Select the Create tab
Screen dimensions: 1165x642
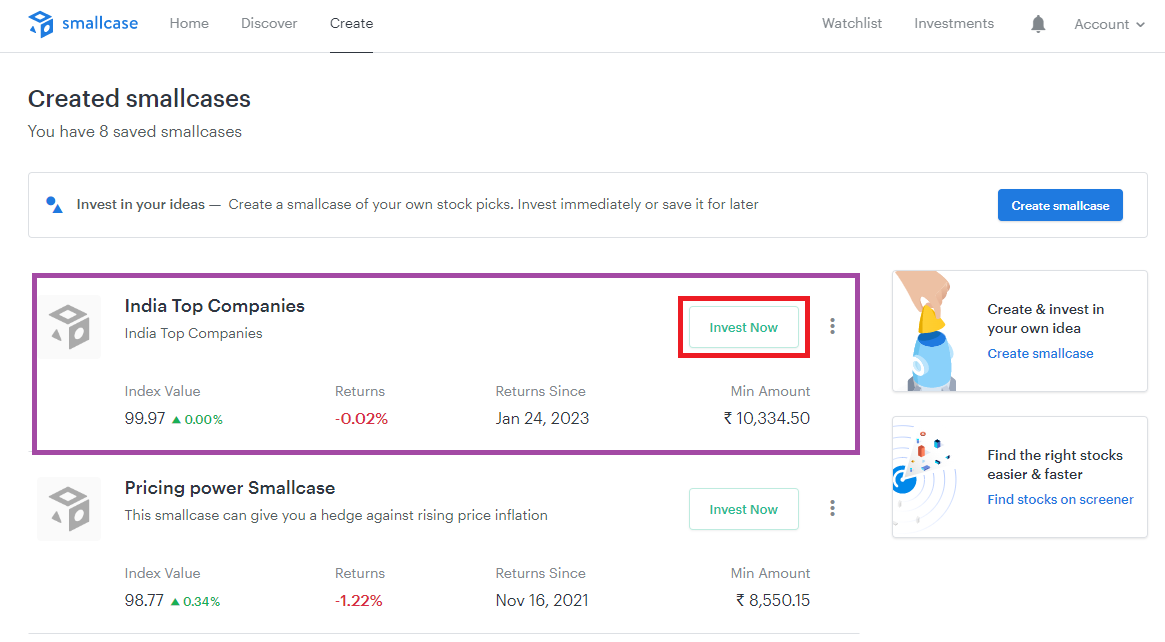351,24
